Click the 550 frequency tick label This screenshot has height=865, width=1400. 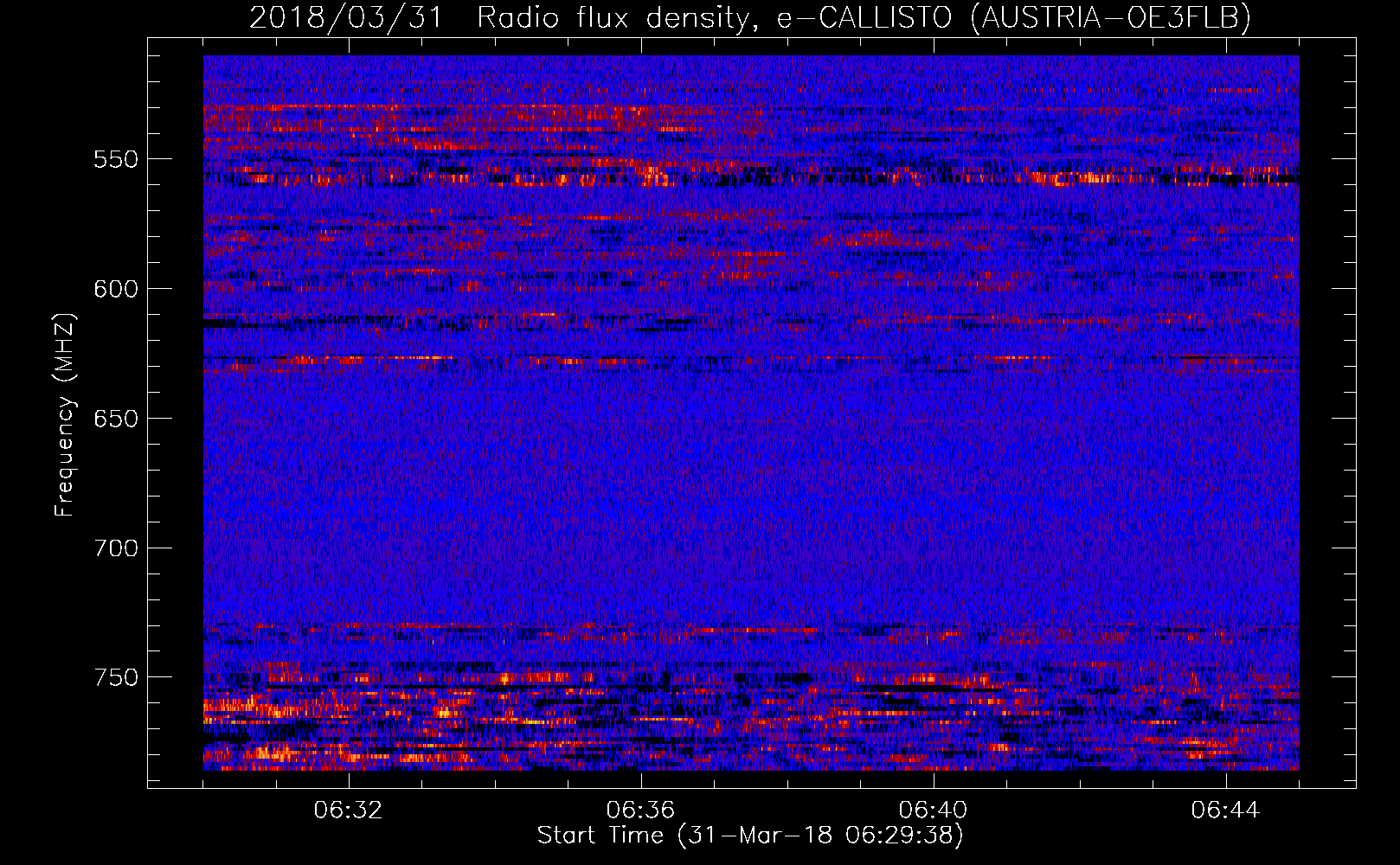pos(116,159)
